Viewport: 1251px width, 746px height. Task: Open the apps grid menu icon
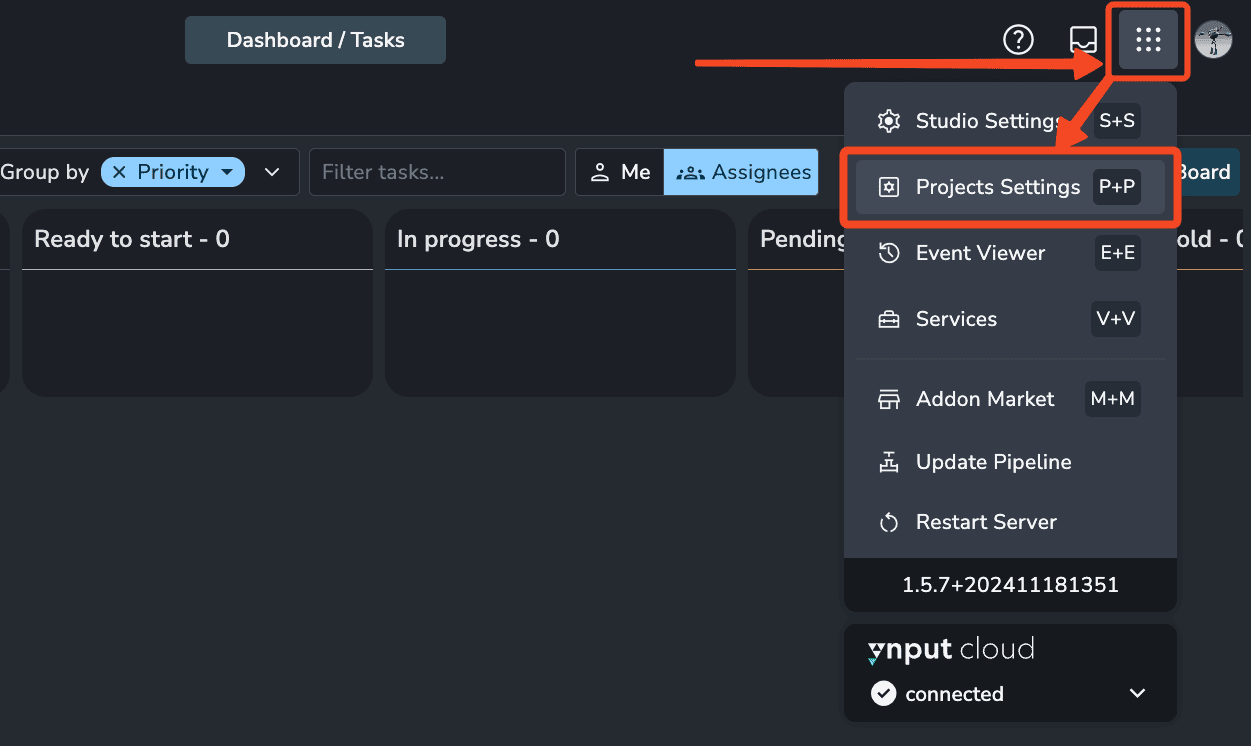coord(1147,40)
